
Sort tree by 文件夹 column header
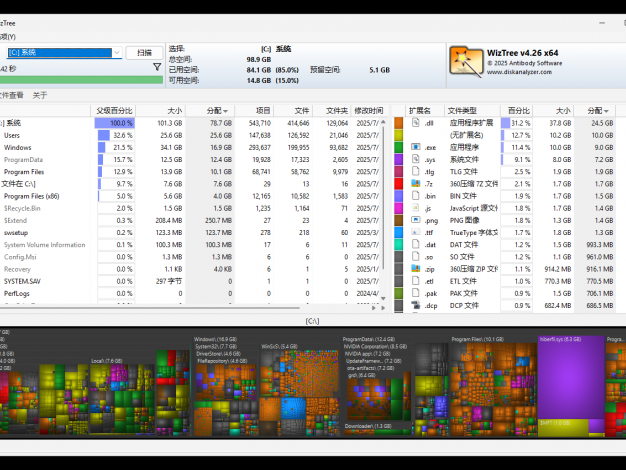point(332,111)
